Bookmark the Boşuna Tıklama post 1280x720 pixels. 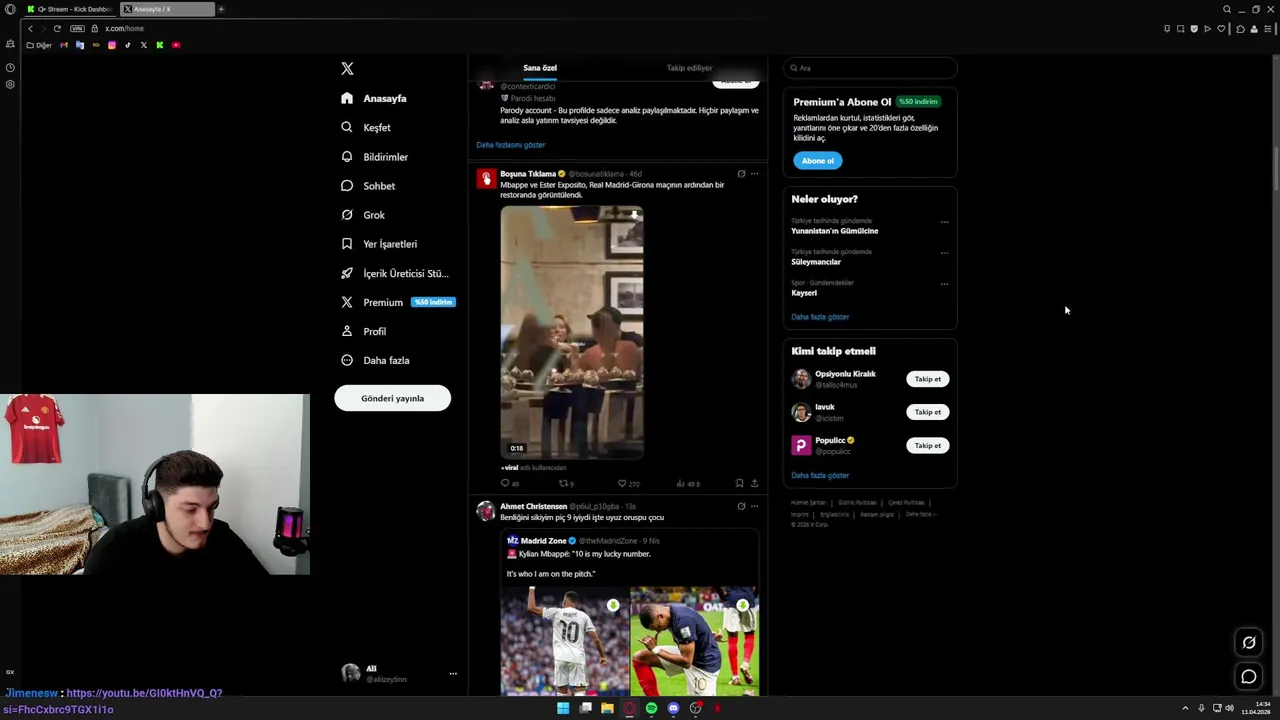739,483
